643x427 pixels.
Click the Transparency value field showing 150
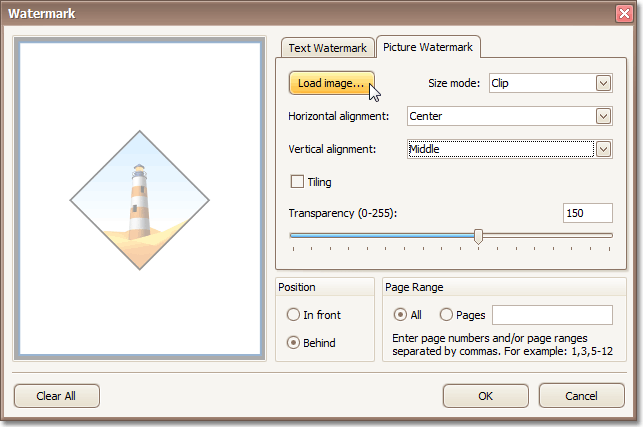(588, 213)
